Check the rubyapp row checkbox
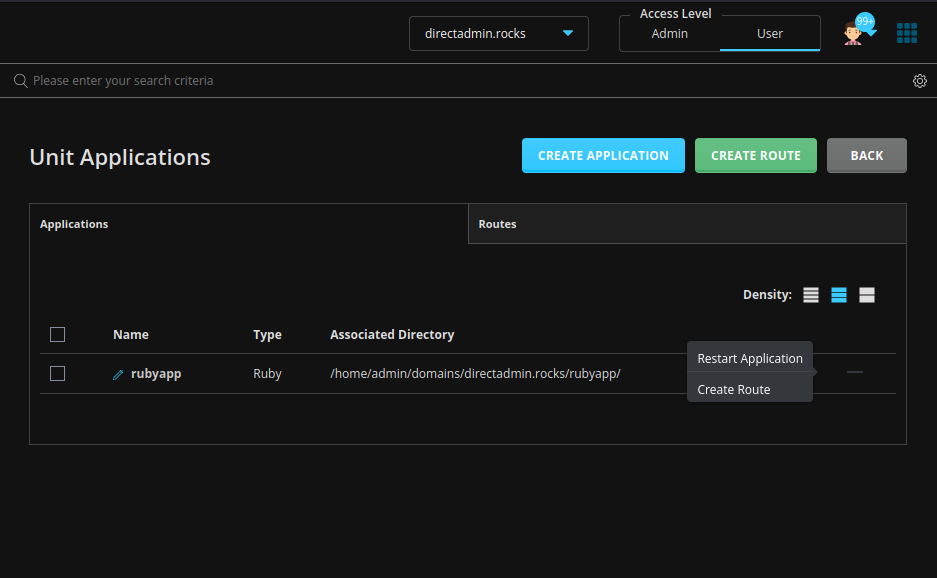Viewport: 937px width, 578px height. (57, 373)
